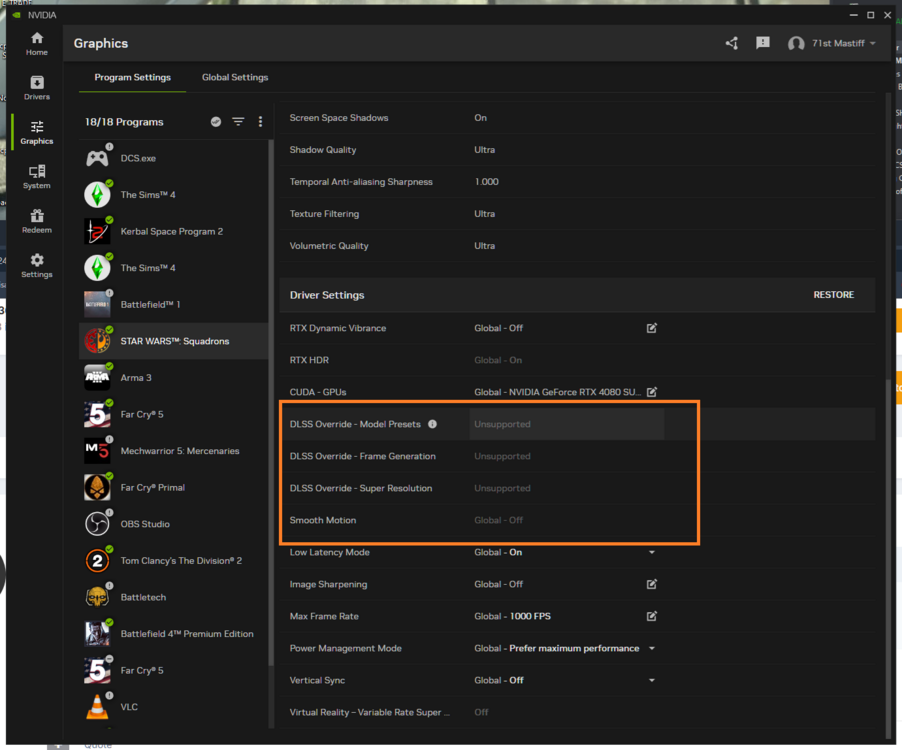
Task: Select Battletech program icon
Action: [x=97, y=597]
